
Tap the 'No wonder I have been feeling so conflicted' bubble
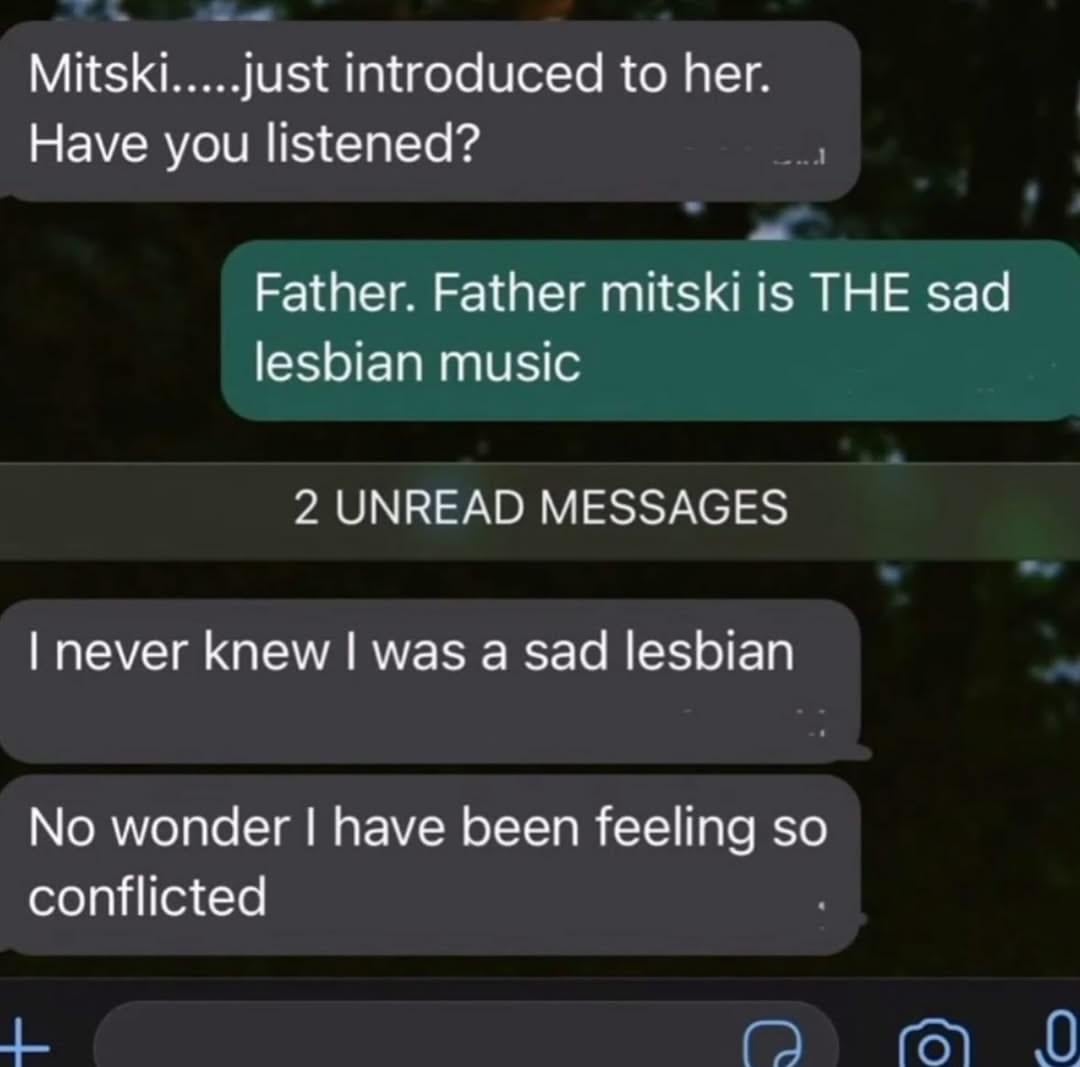tap(430, 864)
